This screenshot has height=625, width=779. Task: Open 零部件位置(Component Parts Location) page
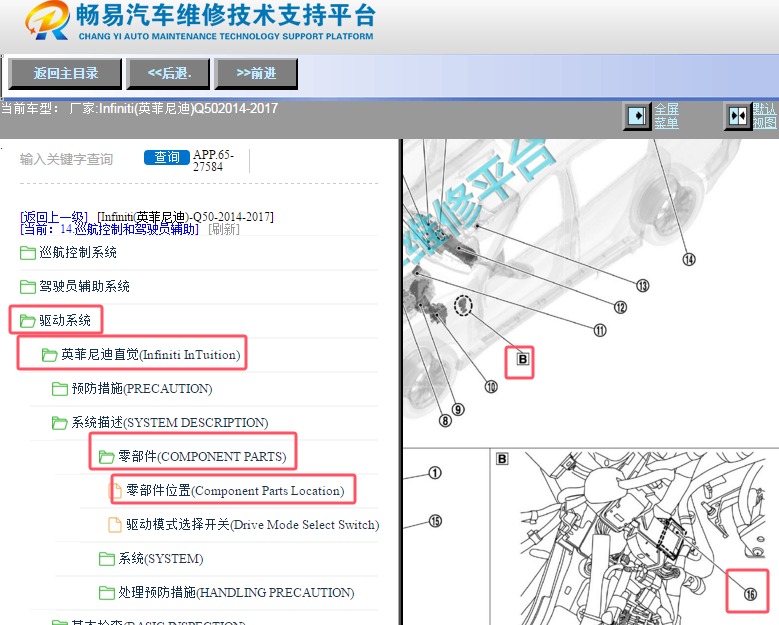235,490
